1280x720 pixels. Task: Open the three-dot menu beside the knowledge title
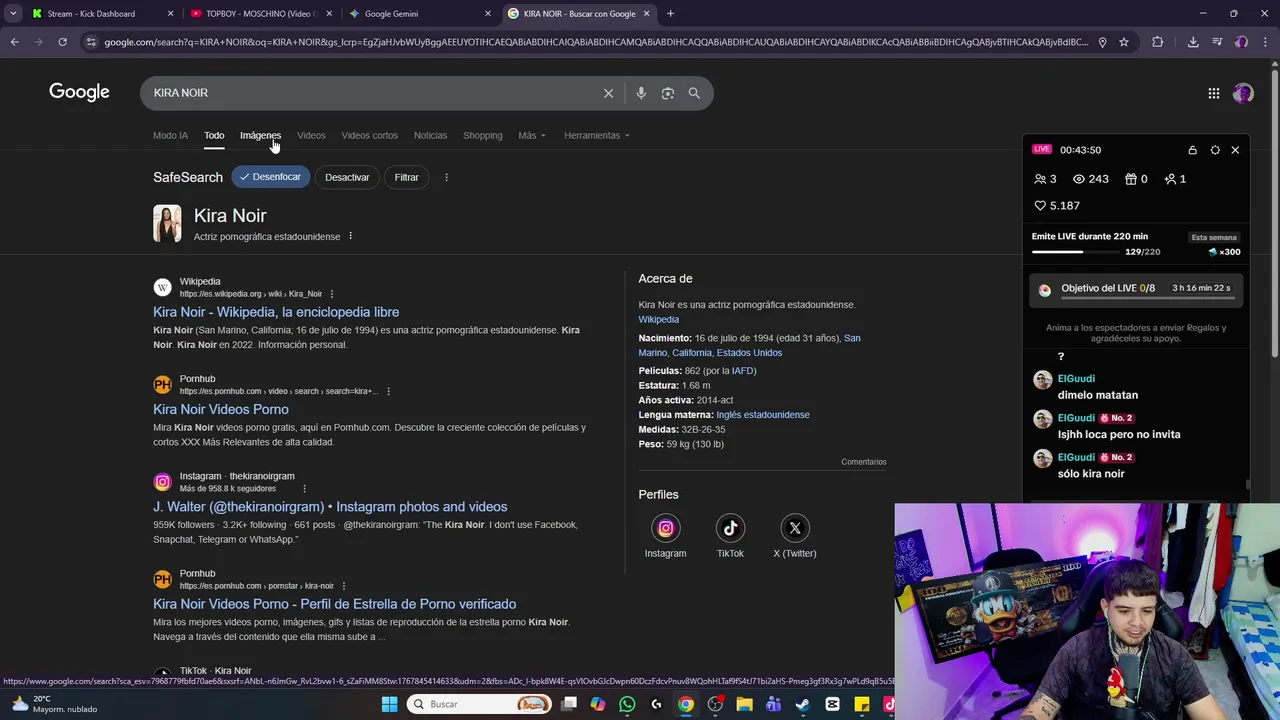point(350,237)
